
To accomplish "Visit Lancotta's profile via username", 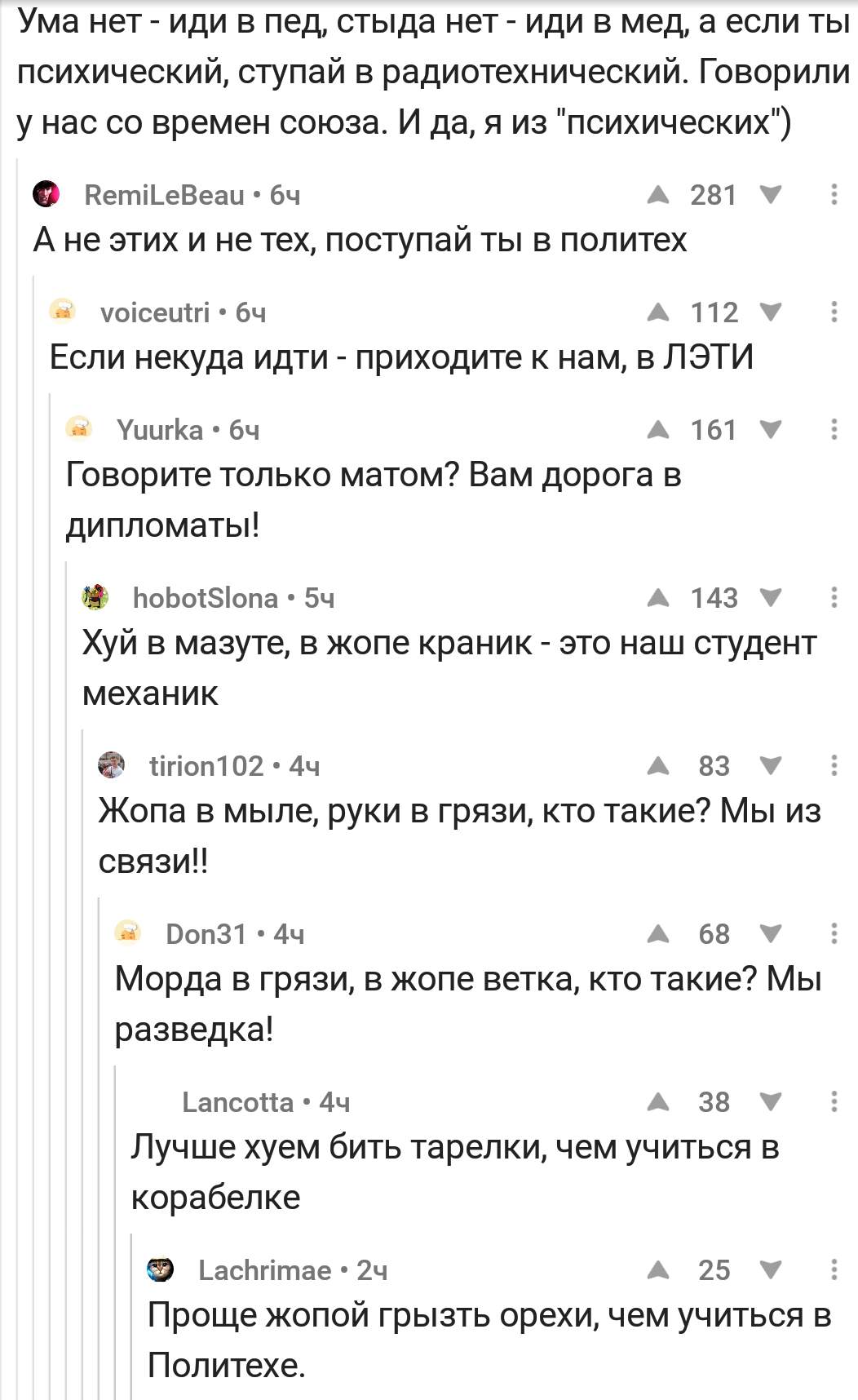I will tap(237, 1102).
